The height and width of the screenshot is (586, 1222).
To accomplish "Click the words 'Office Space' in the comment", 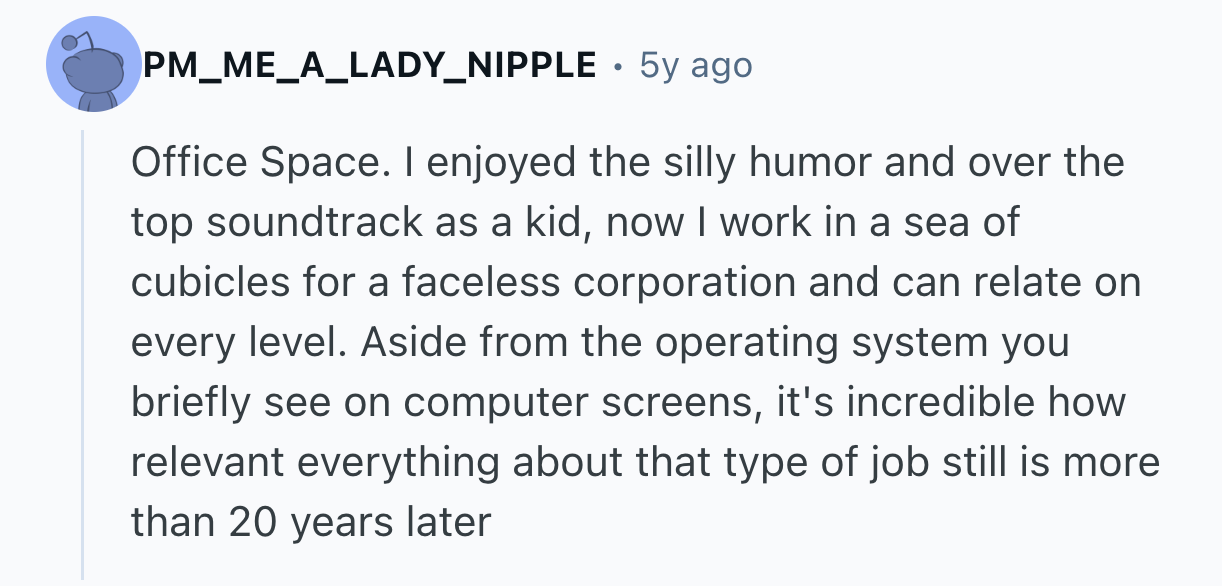I will 255,162.
